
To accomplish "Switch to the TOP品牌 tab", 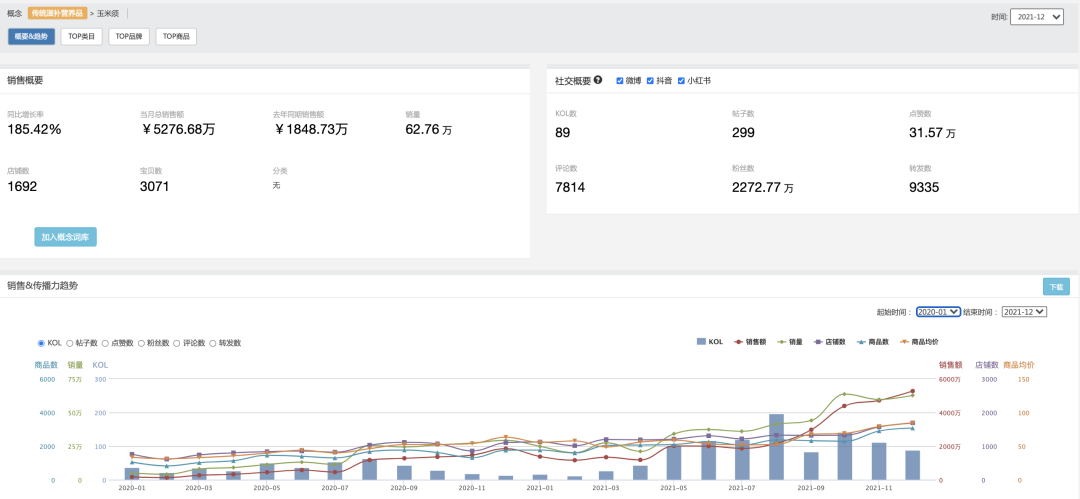I will 129,37.
